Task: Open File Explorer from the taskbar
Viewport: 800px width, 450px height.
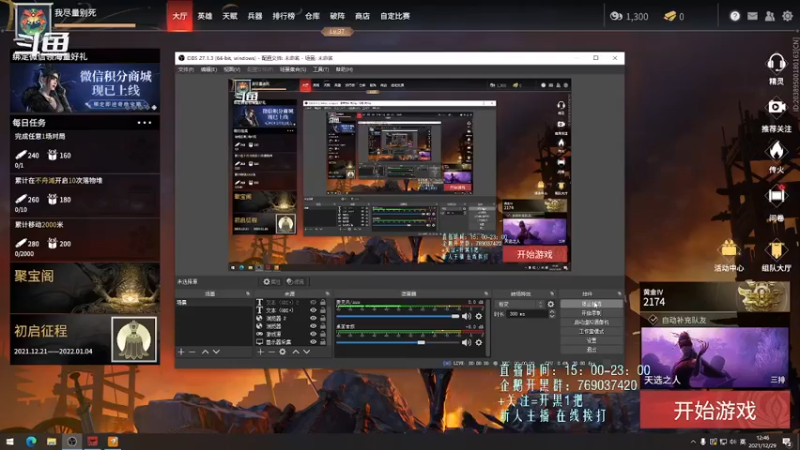Action: 52,441
